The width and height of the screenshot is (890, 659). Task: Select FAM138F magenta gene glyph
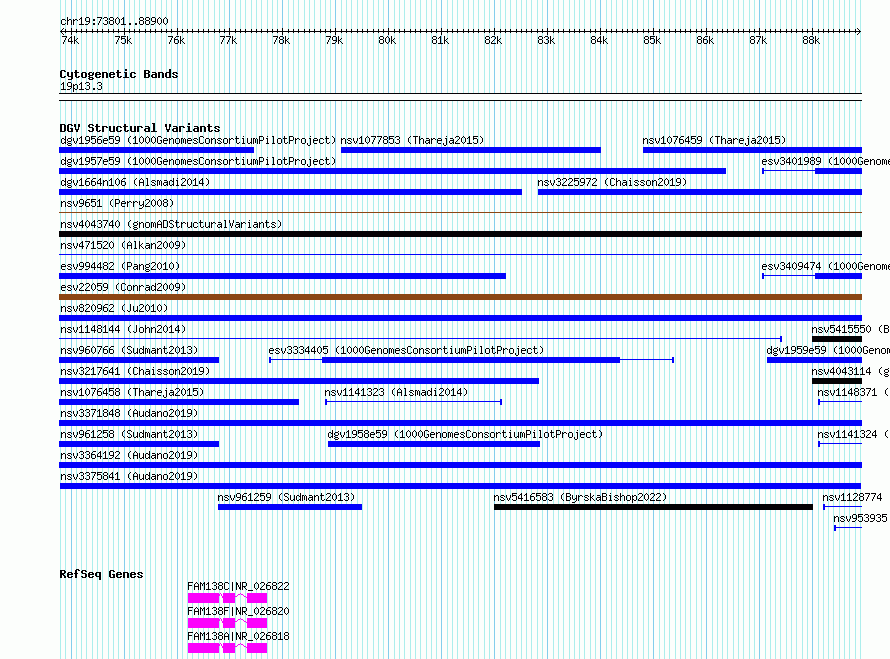(x=227, y=623)
